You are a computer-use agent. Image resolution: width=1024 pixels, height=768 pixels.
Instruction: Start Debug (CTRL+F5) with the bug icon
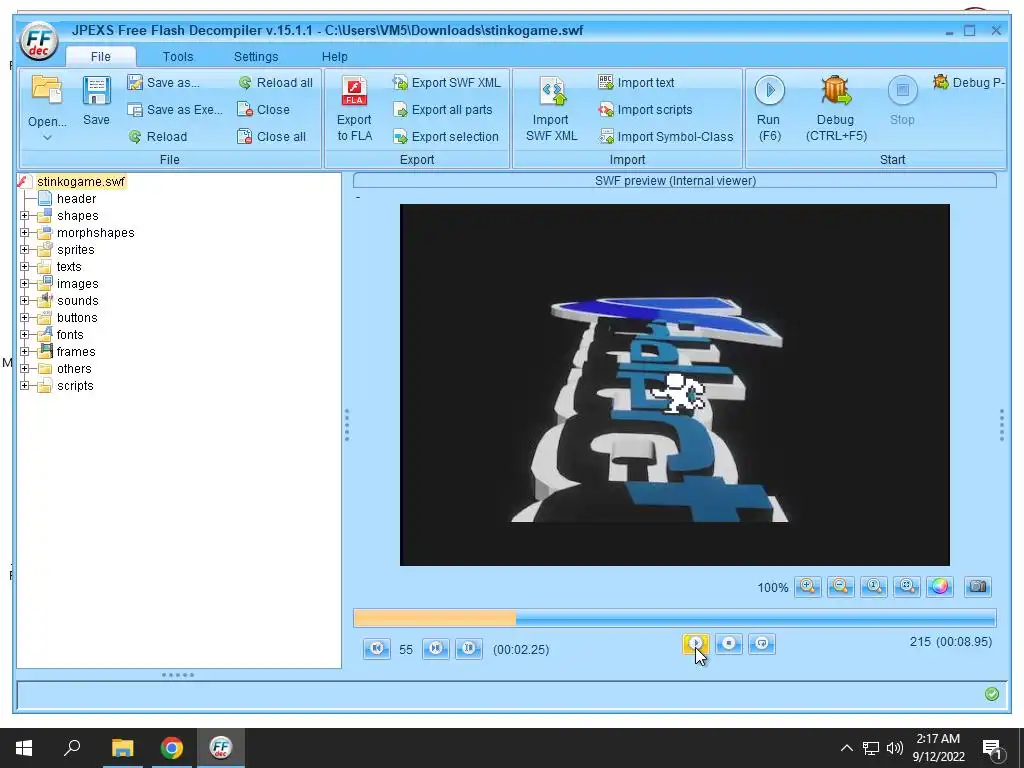click(x=836, y=90)
